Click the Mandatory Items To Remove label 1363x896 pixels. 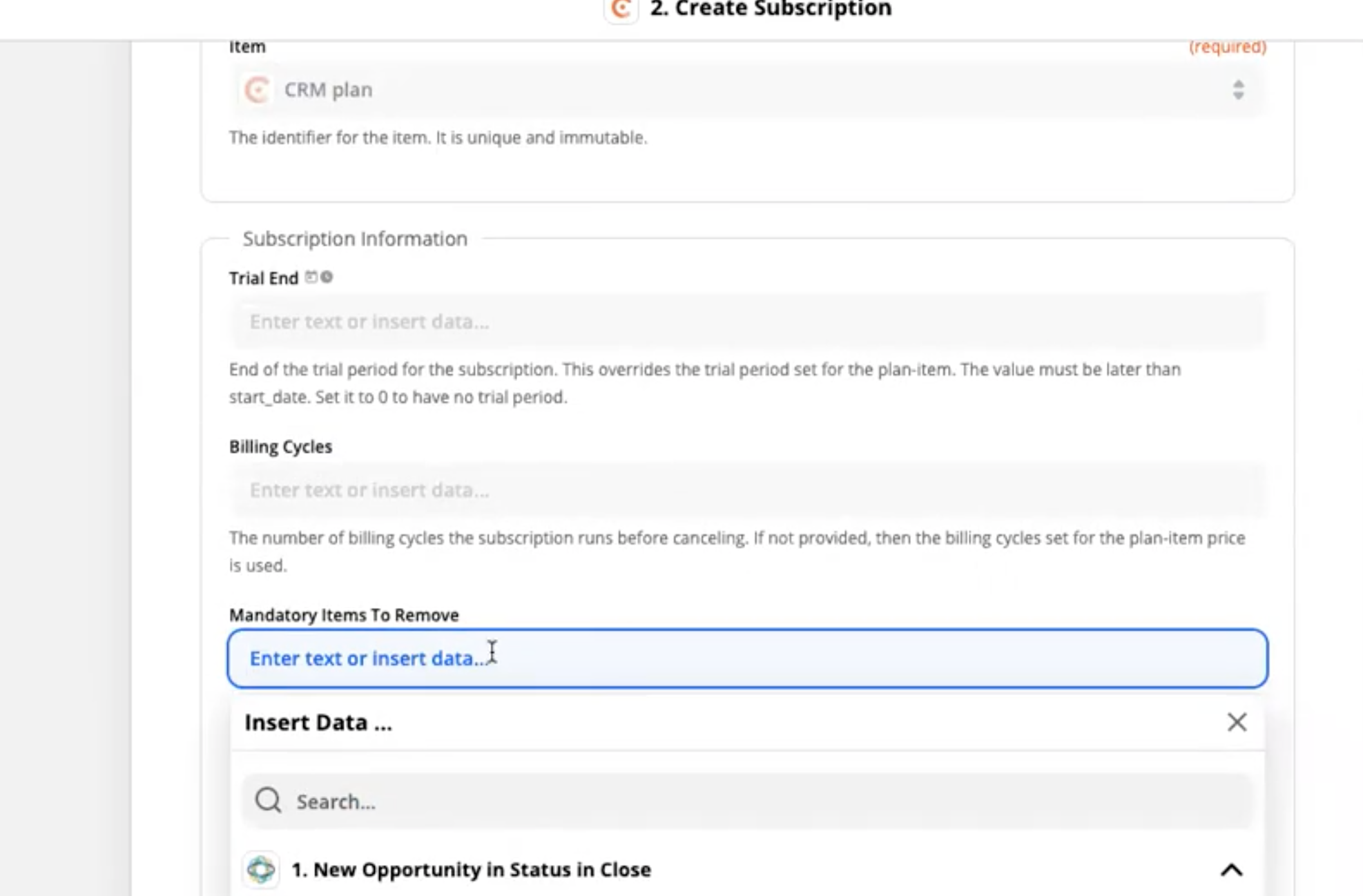click(x=344, y=615)
